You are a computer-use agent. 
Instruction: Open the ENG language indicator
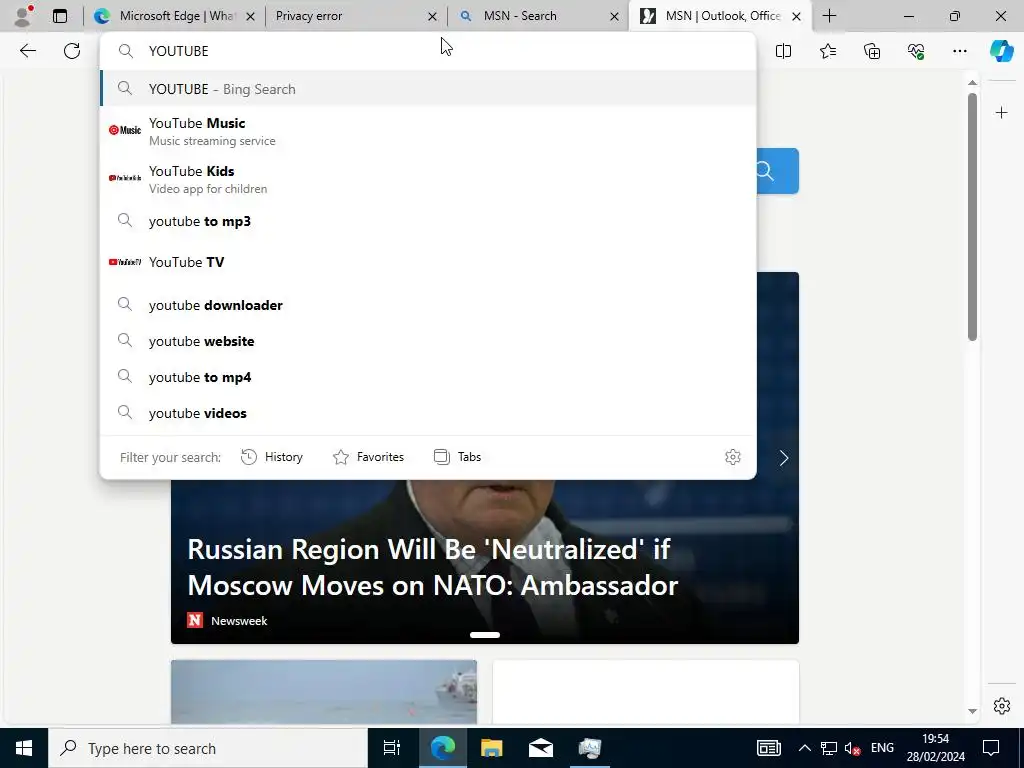pyautogui.click(x=882, y=748)
